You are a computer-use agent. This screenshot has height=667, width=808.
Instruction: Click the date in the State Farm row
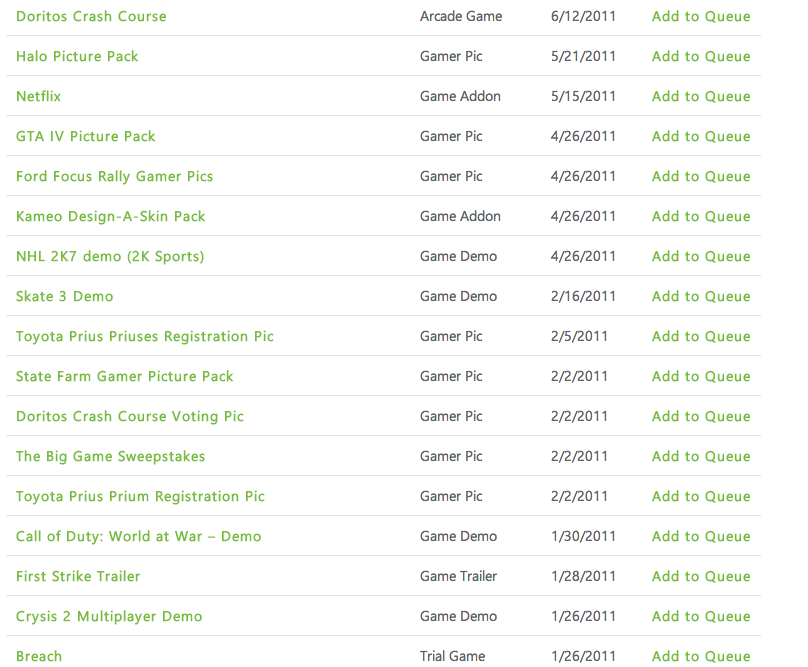coord(579,376)
